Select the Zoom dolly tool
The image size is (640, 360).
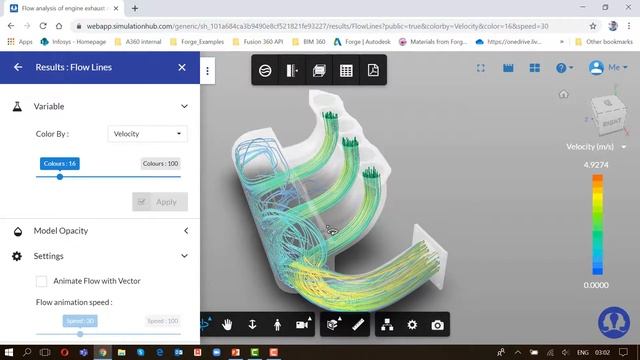(x=252, y=325)
